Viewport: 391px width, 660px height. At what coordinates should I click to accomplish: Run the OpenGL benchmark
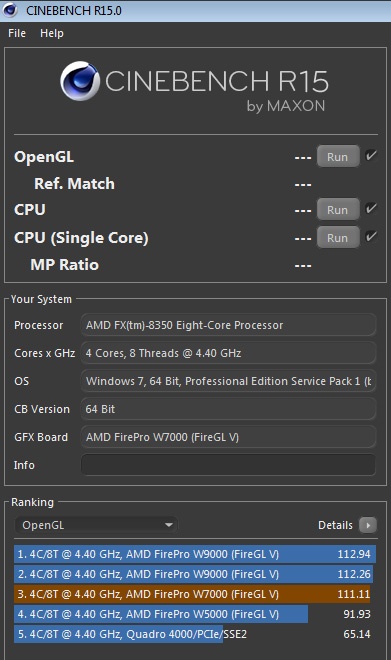pyautogui.click(x=338, y=157)
